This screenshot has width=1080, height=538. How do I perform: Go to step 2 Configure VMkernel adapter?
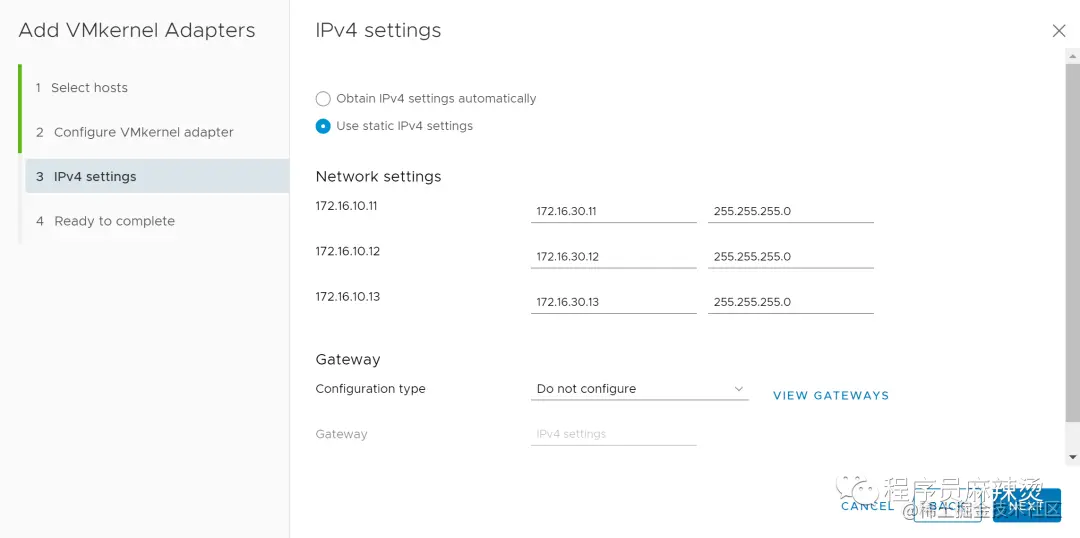[134, 132]
